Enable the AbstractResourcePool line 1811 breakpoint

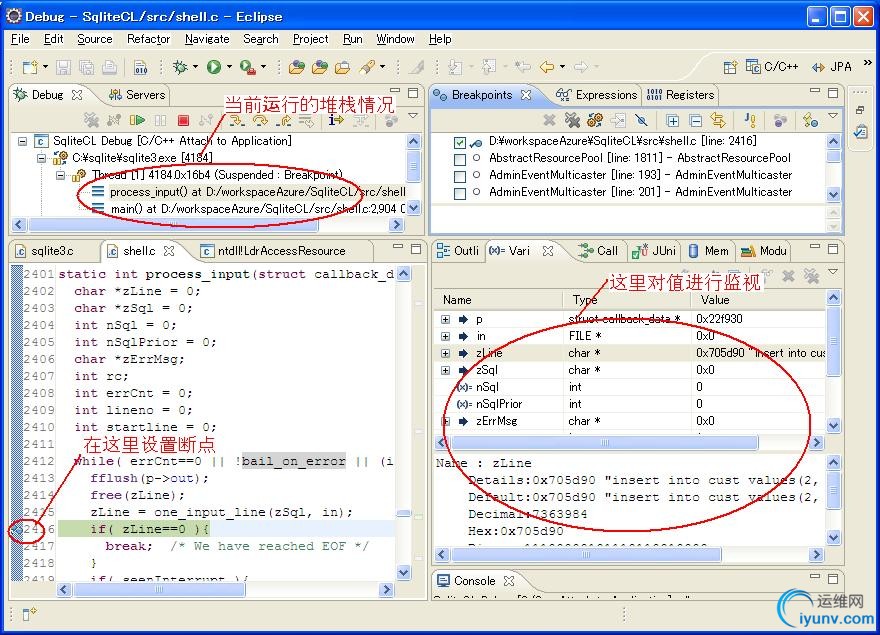[x=460, y=159]
